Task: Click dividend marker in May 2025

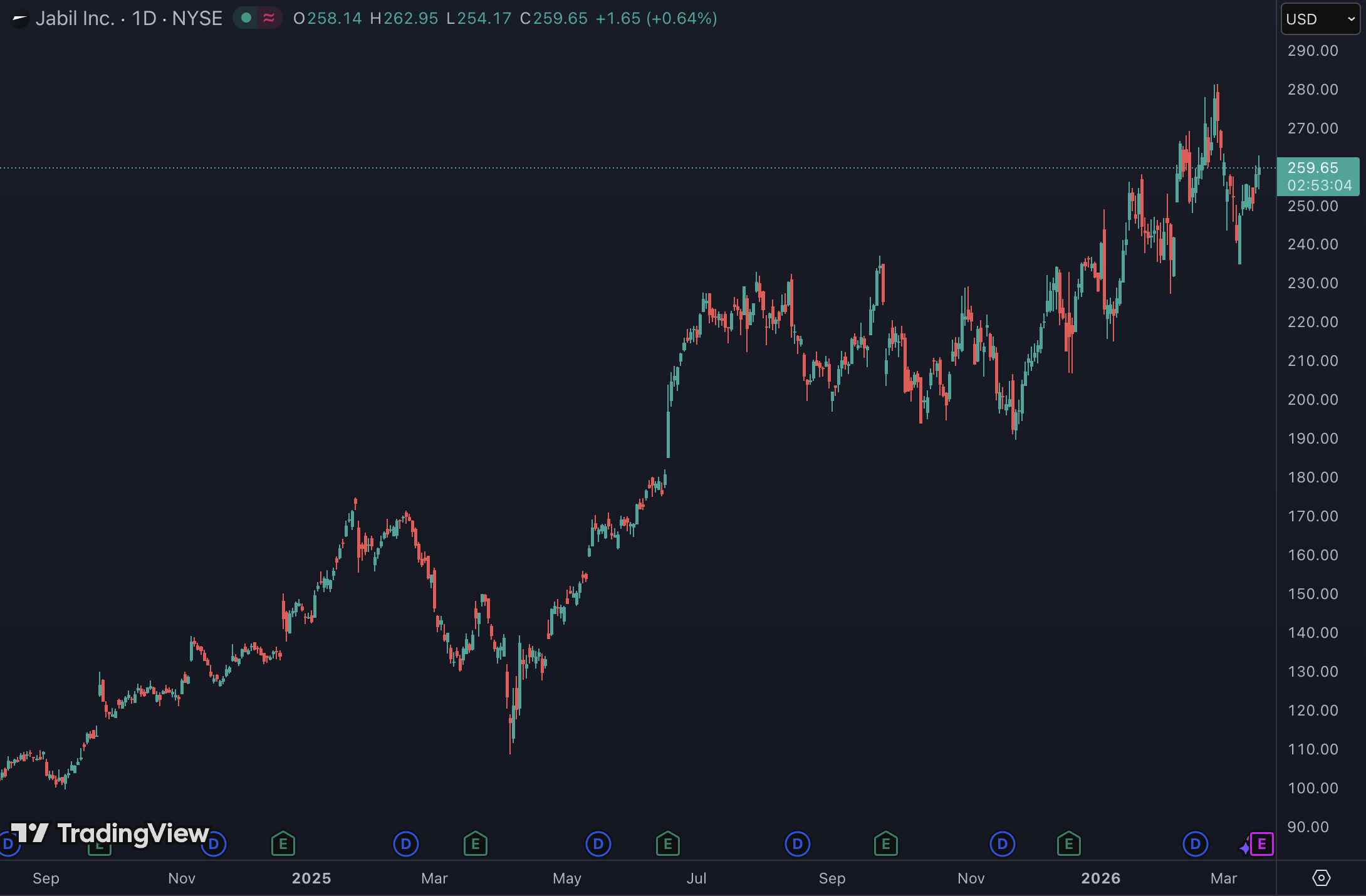Action: (x=598, y=844)
